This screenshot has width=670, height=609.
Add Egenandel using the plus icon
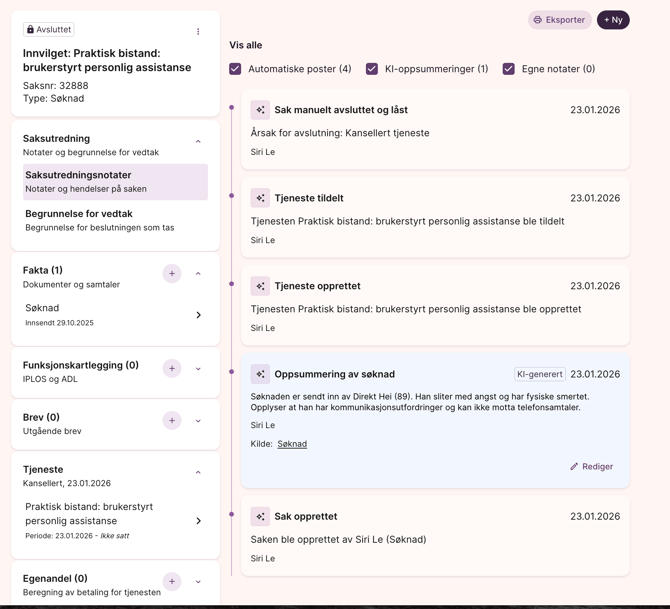(x=172, y=582)
